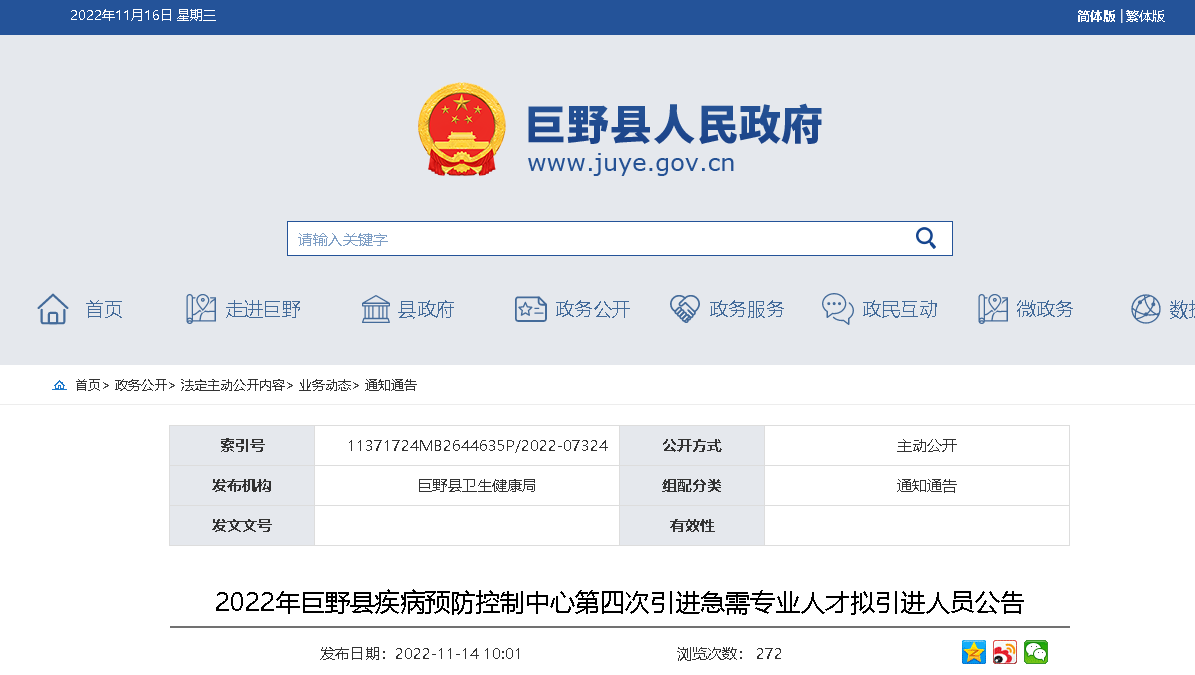Click the 组配分类 label cell
This screenshot has width=1195, height=675.
692,485
